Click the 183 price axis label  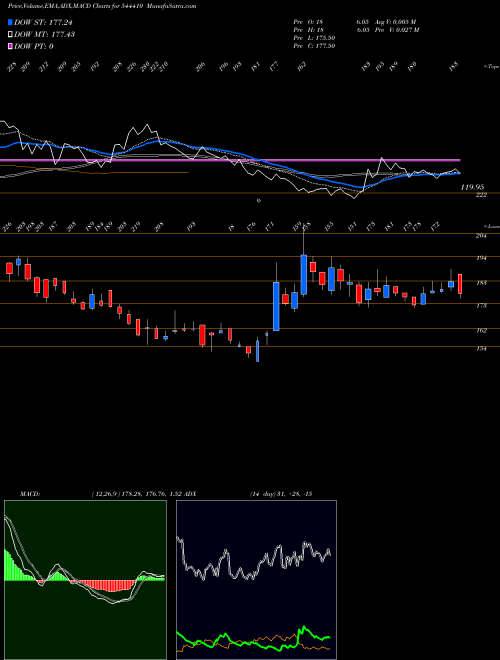coord(481,283)
